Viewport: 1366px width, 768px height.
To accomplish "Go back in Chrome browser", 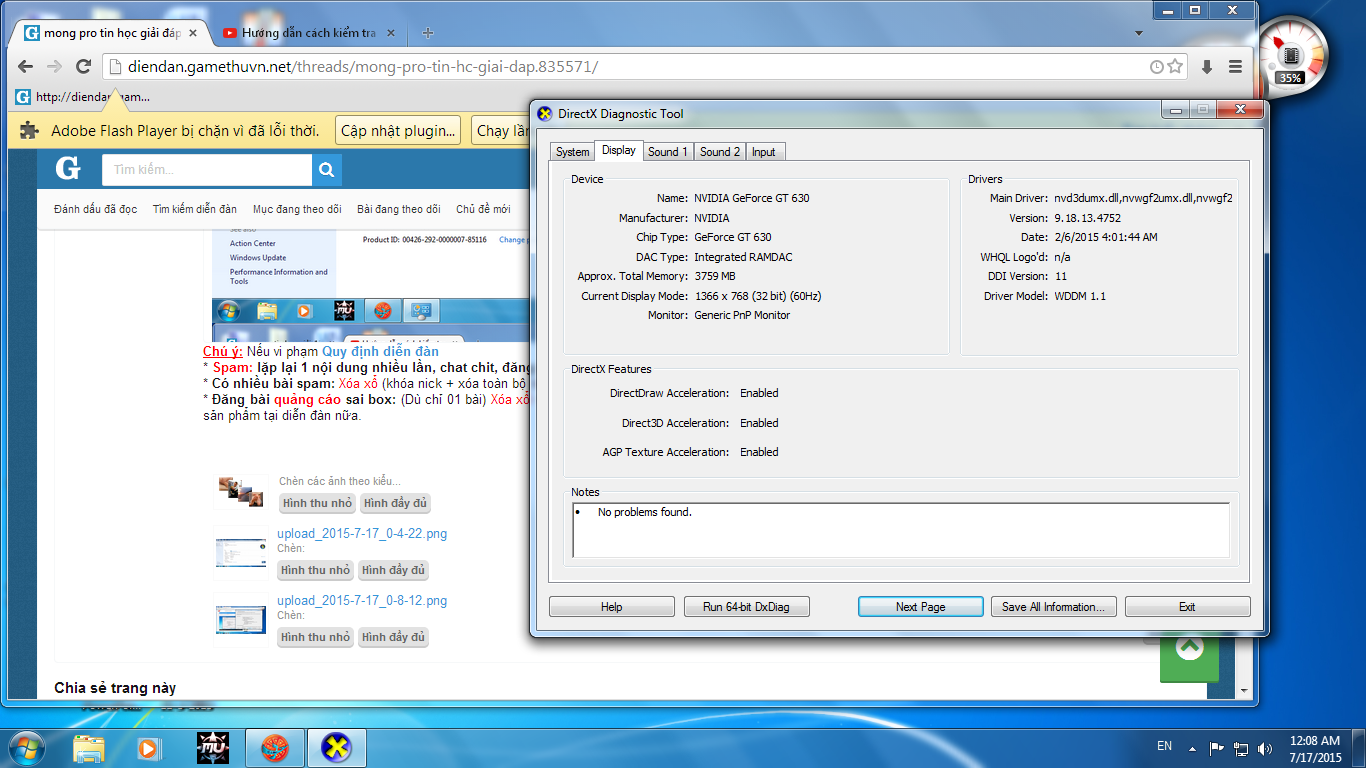I will (26, 66).
